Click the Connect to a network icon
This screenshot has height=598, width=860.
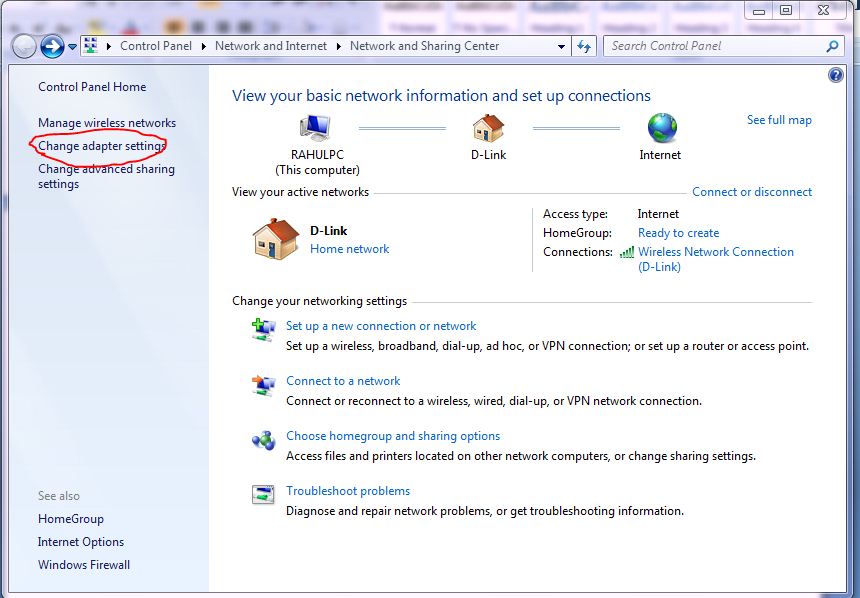263,385
